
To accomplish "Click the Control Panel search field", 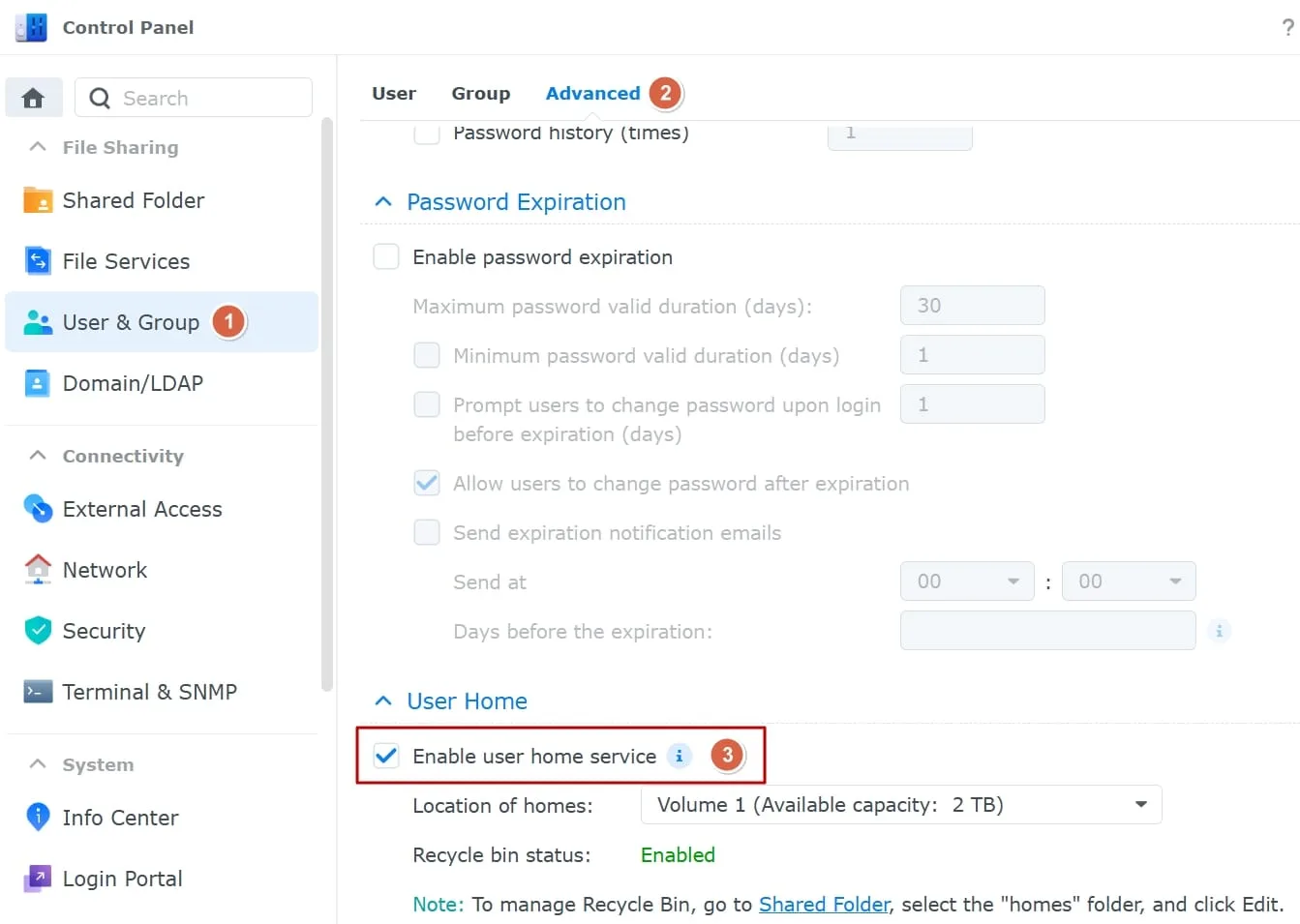I will pyautogui.click(x=194, y=98).
